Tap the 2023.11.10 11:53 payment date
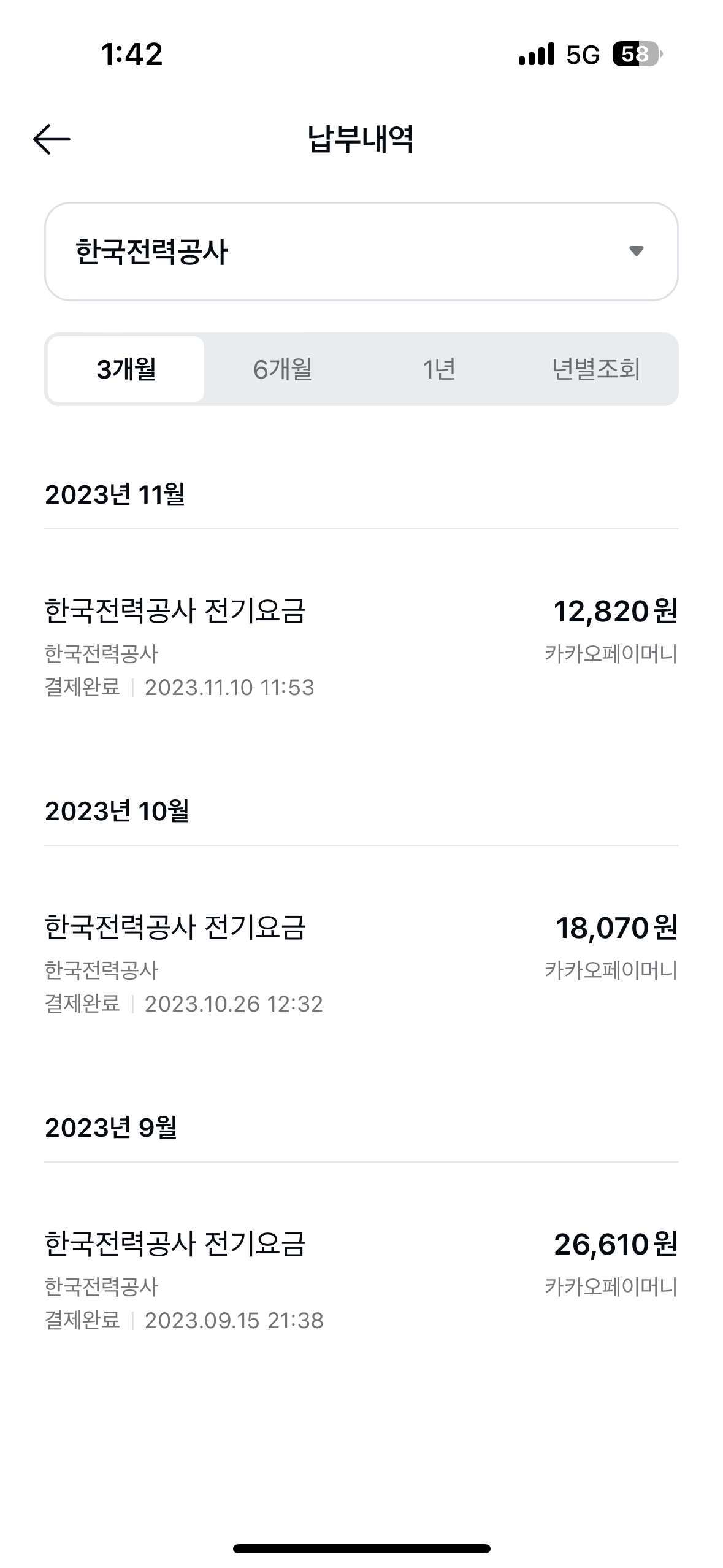Viewport: 723px width, 1568px height. [x=229, y=688]
